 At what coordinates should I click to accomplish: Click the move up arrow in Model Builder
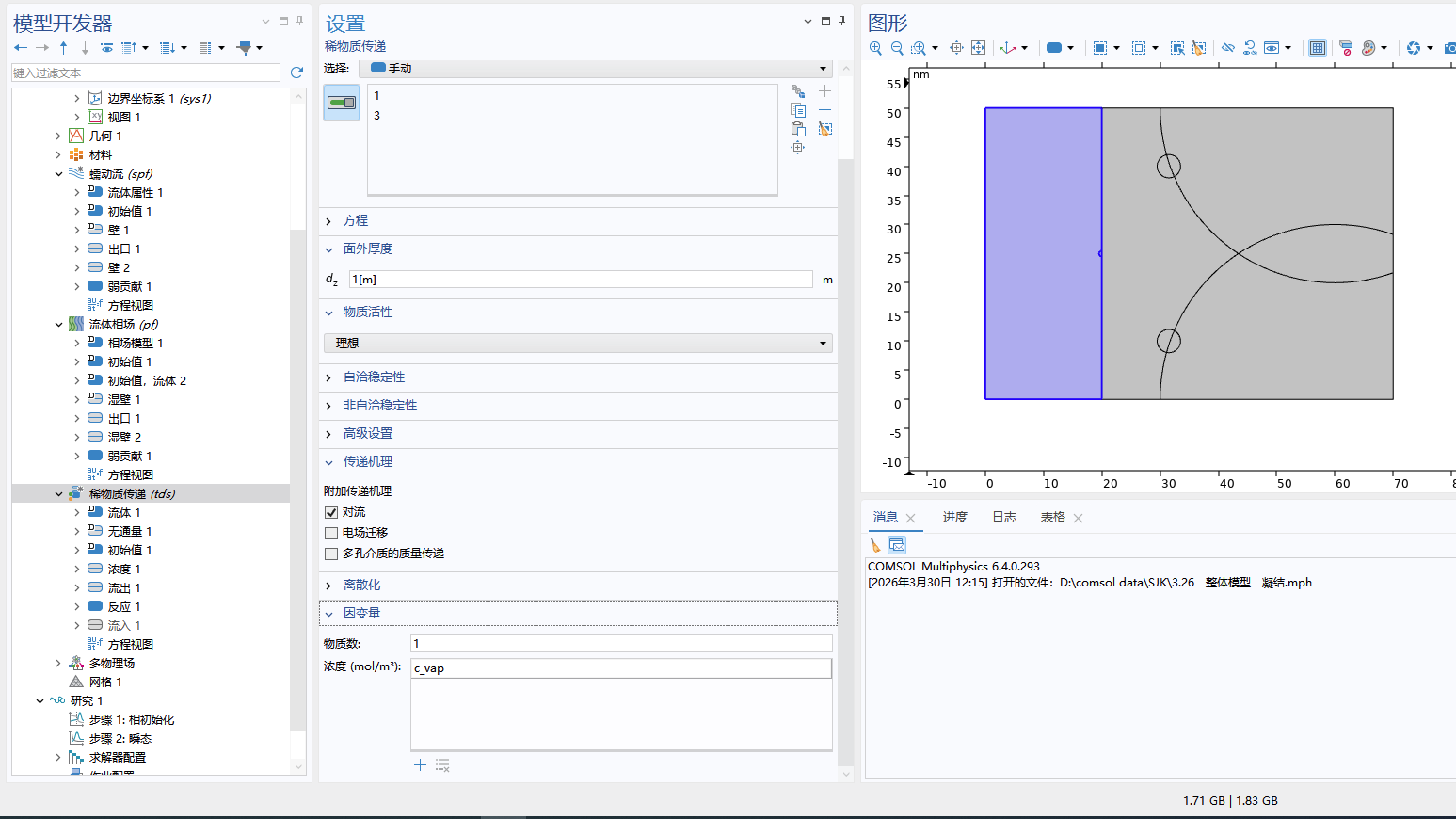click(63, 47)
